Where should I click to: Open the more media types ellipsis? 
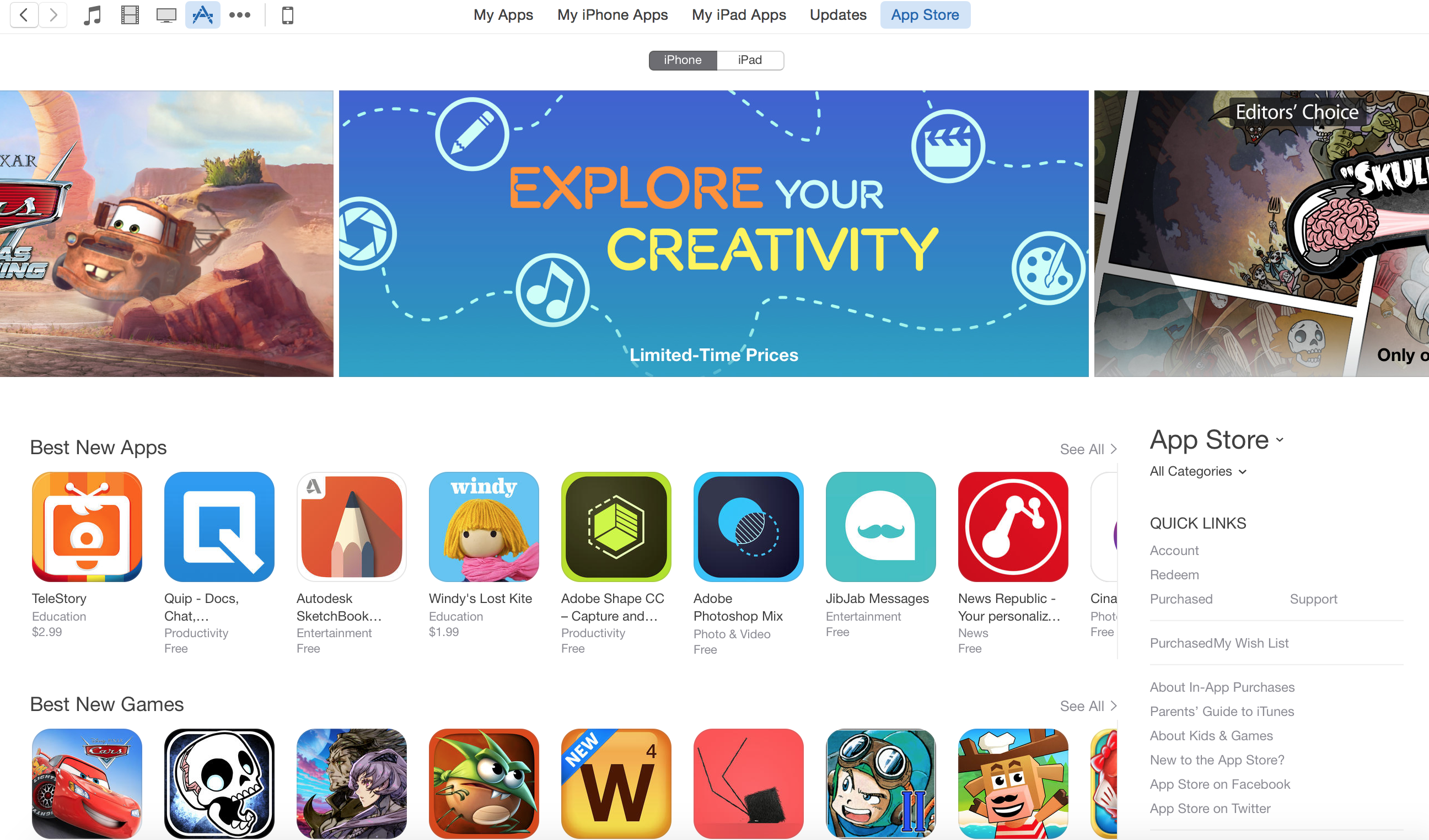pyautogui.click(x=239, y=15)
